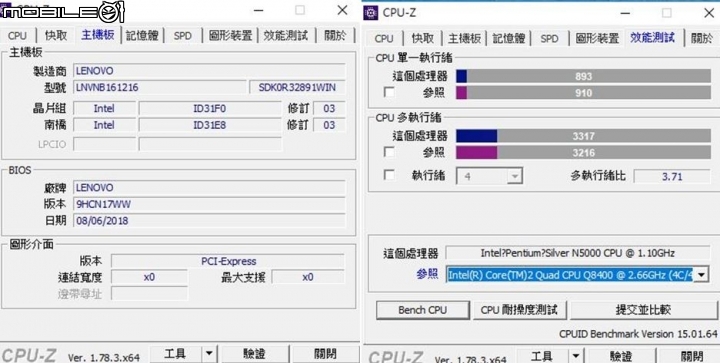Image resolution: width=720 pixels, height=363 pixels.
Task: Click the 連結寬度 field showing x0
Action: coord(149,277)
